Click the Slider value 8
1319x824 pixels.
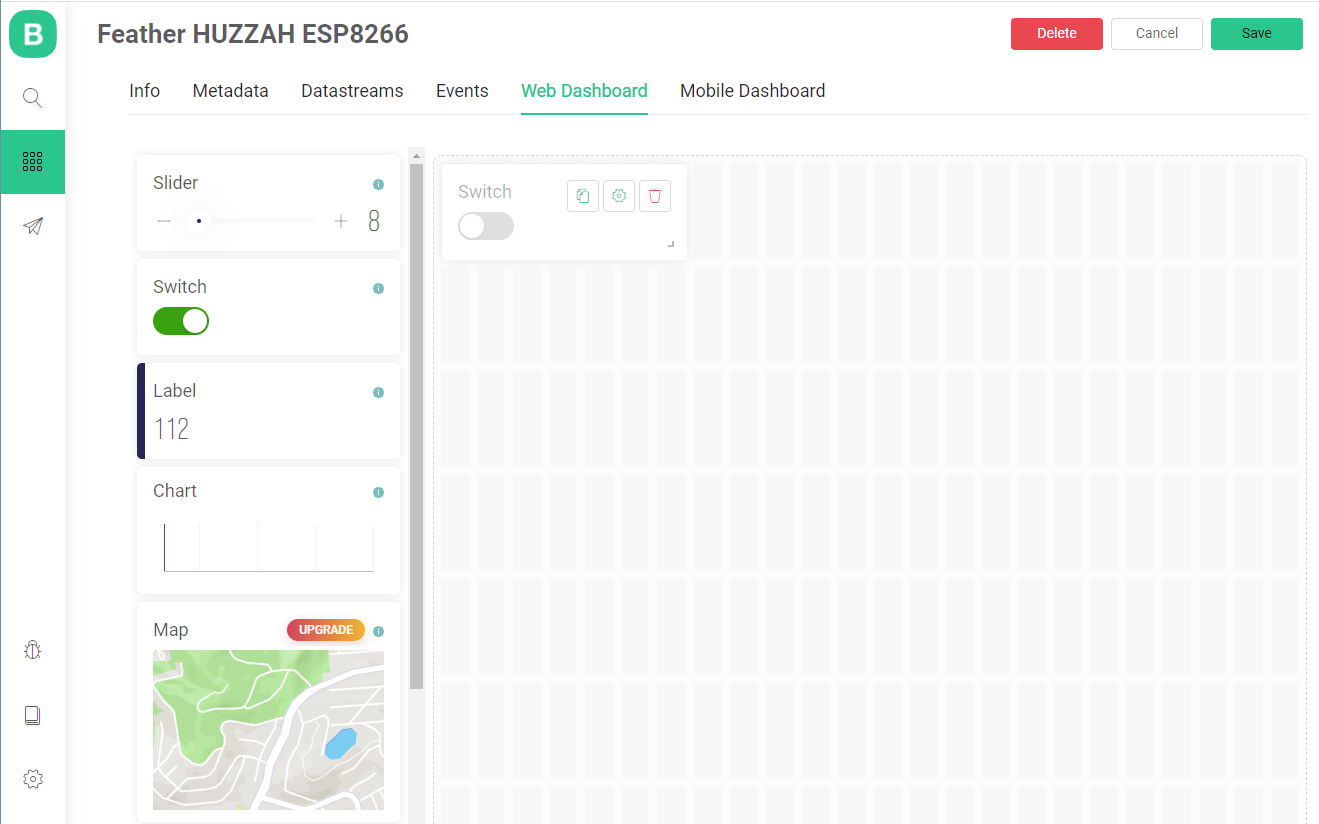(x=374, y=221)
